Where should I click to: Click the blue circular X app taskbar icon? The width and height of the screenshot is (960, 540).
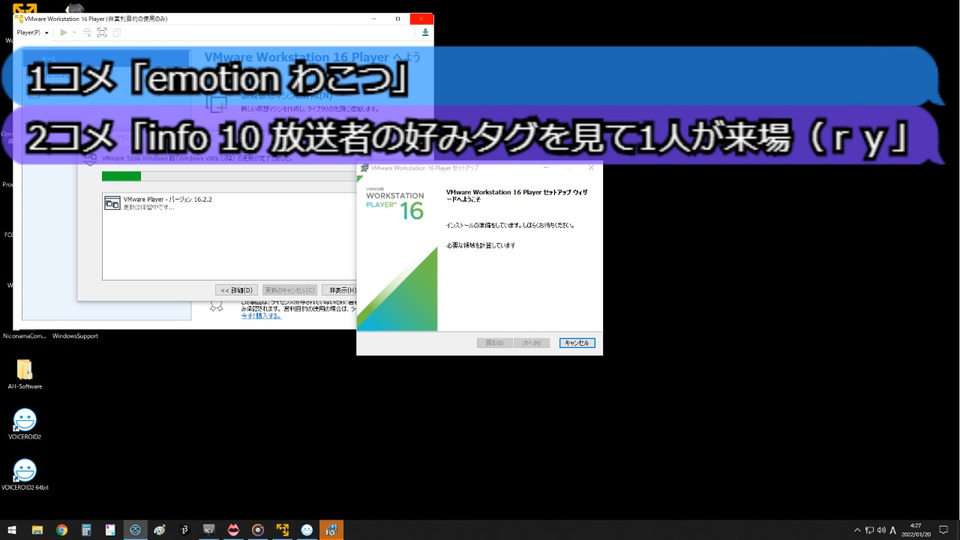[x=135, y=530]
